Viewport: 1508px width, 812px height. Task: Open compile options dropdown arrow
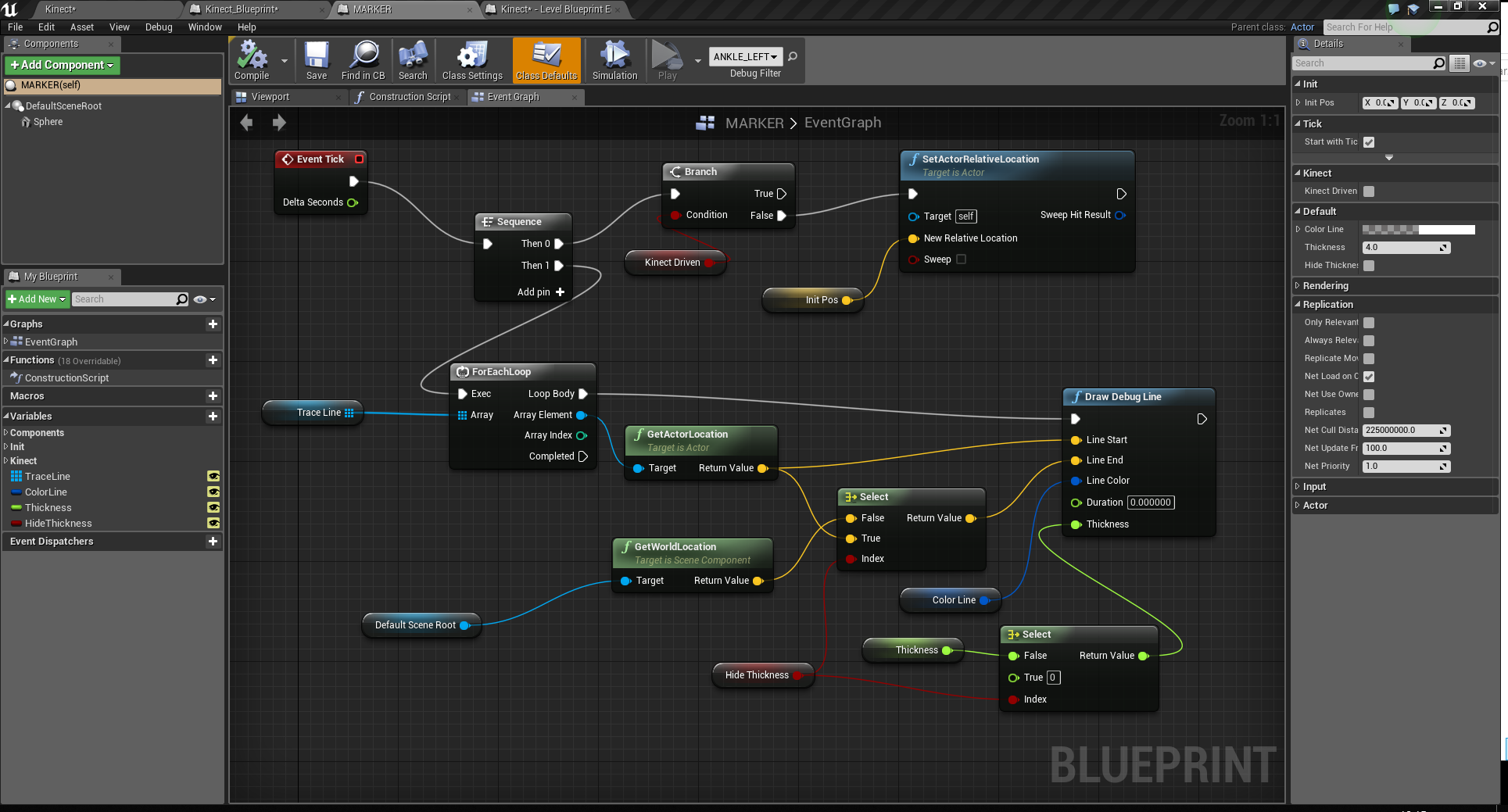pyautogui.click(x=285, y=61)
